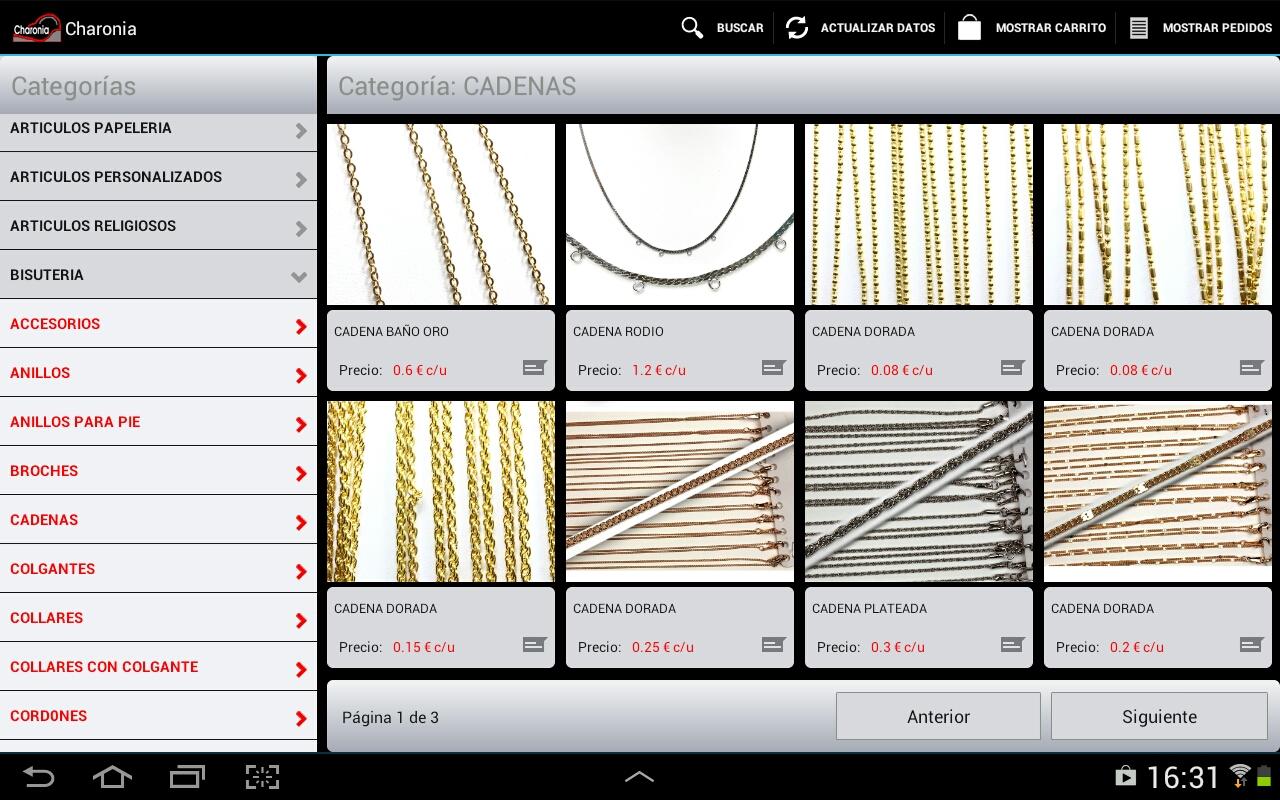
Task: Select the Collares subcategory
Action: (x=158, y=618)
